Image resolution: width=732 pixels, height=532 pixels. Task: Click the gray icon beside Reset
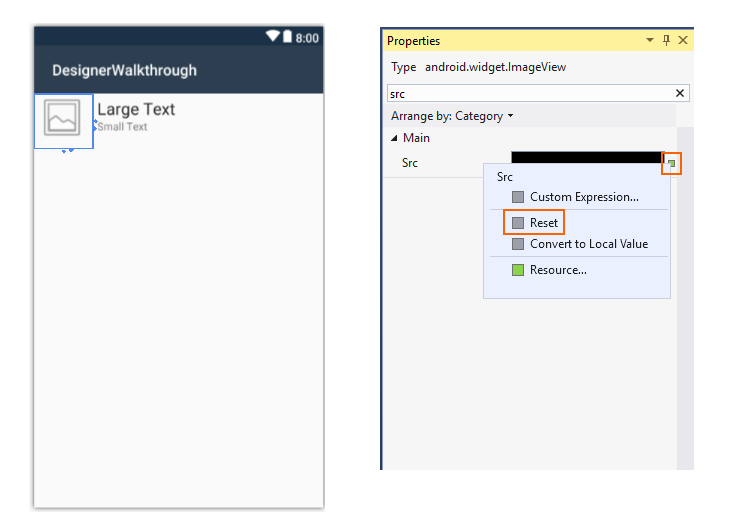tap(518, 223)
